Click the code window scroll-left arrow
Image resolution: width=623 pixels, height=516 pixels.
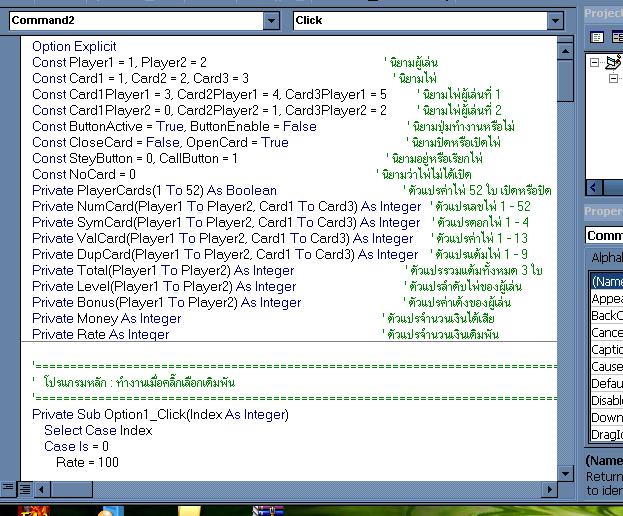click(x=41, y=489)
